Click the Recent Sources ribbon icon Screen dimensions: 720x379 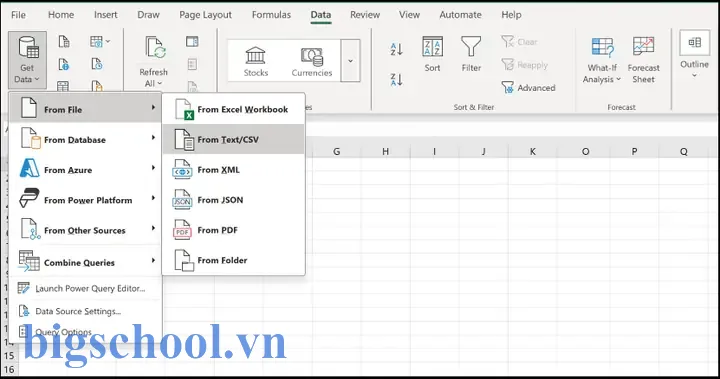97,64
